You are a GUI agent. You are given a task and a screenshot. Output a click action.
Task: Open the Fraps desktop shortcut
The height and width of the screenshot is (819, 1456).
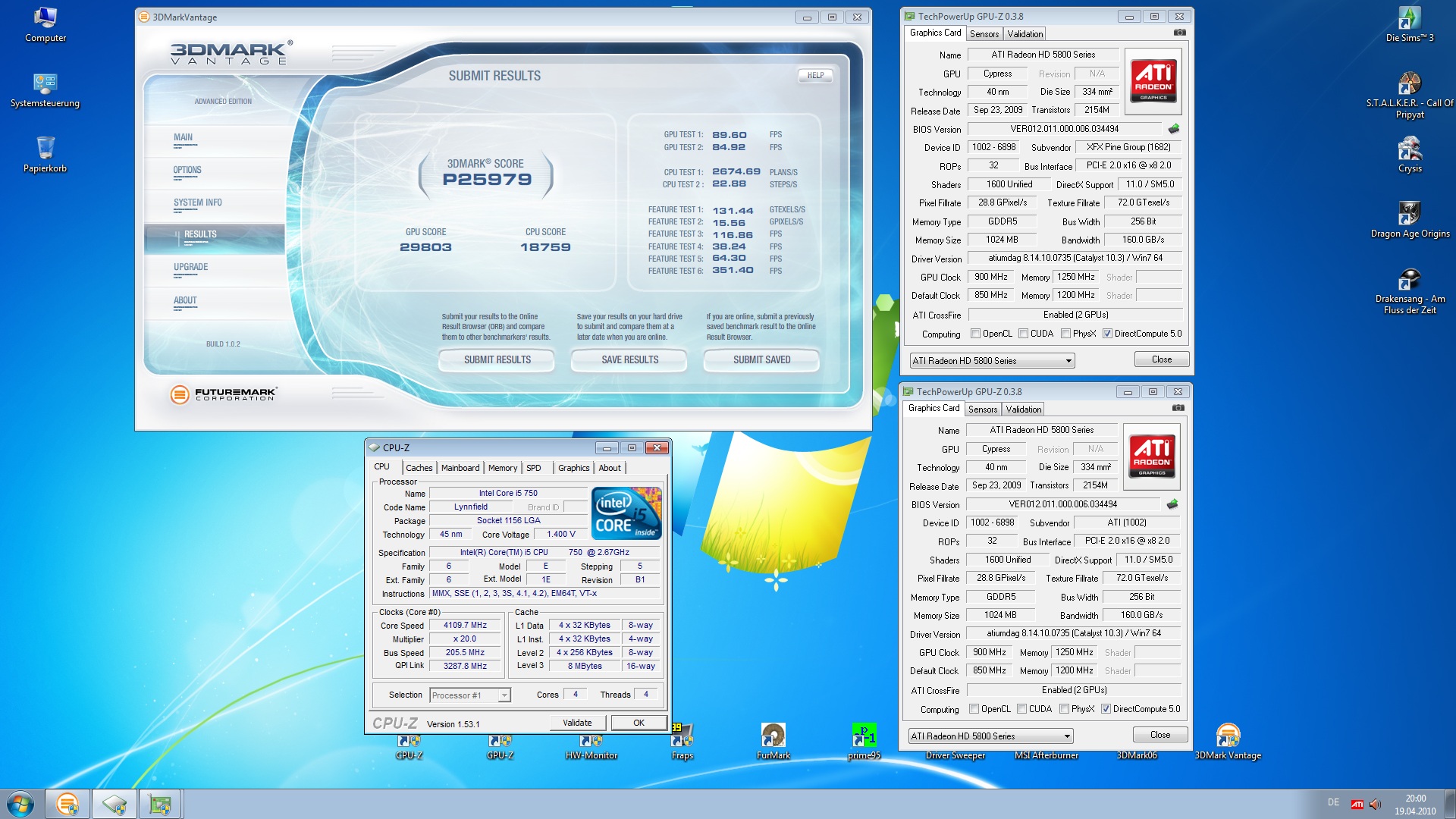682,742
